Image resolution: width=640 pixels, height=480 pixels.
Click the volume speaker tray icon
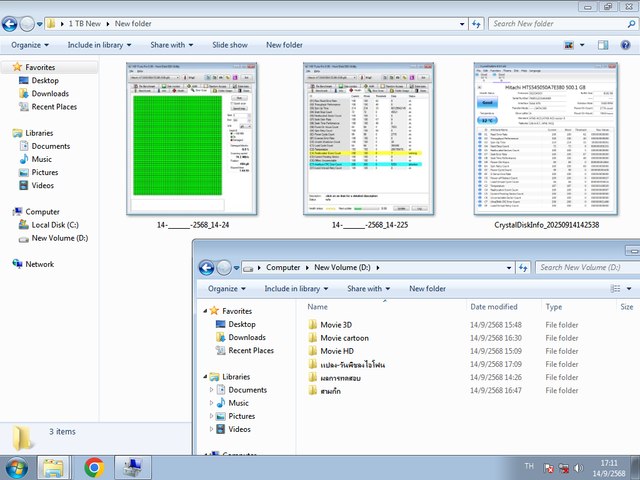[x=578, y=468]
